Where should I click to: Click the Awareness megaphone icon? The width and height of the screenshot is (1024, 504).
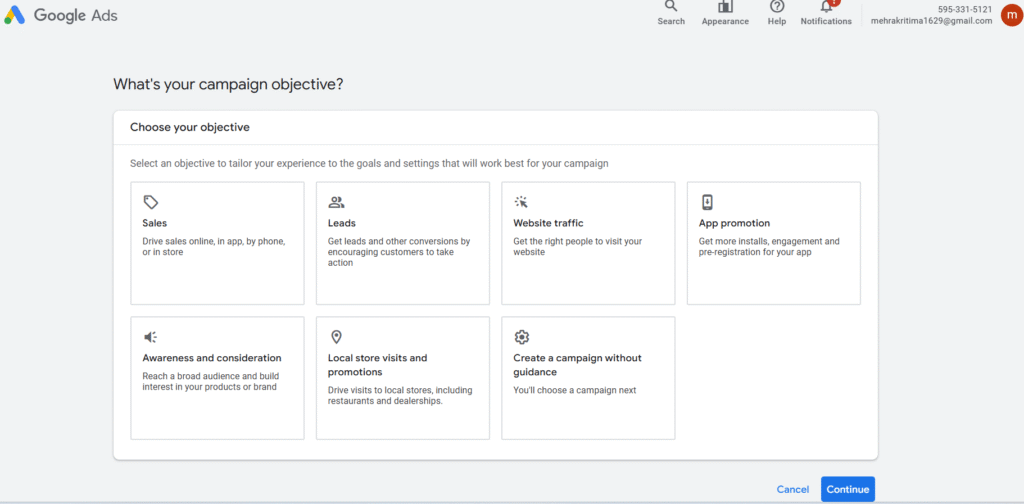151,337
